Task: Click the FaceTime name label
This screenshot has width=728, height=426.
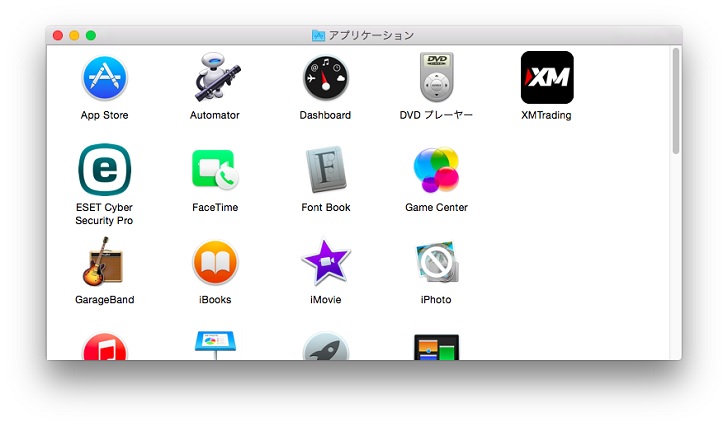Action: [x=215, y=207]
